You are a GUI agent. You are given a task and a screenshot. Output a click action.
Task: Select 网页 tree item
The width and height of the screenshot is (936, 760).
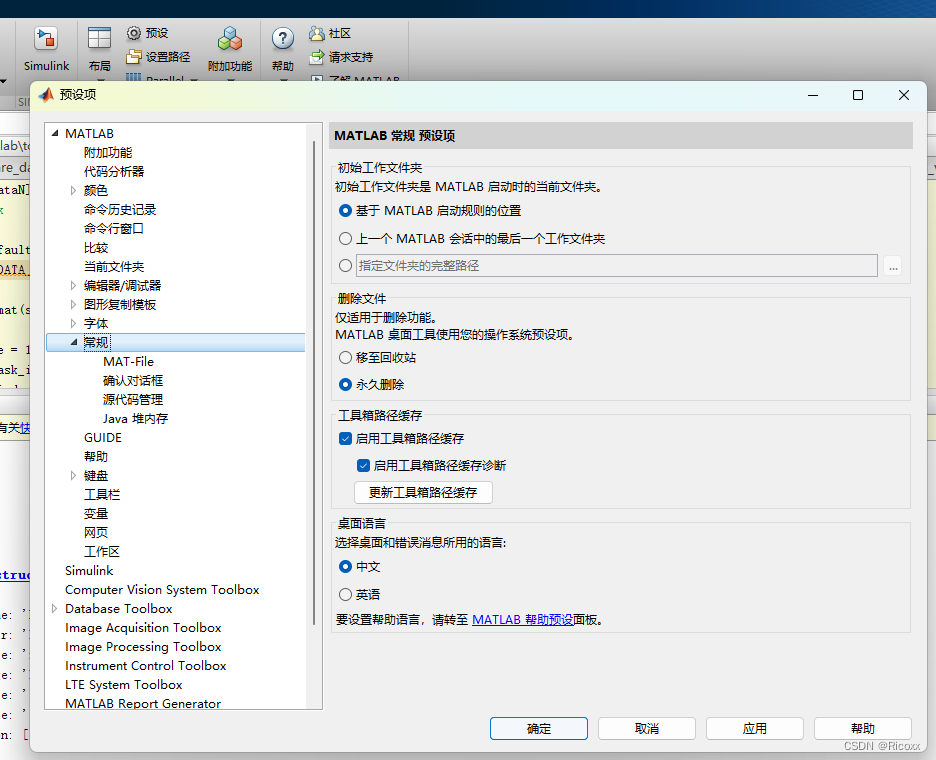click(x=96, y=533)
